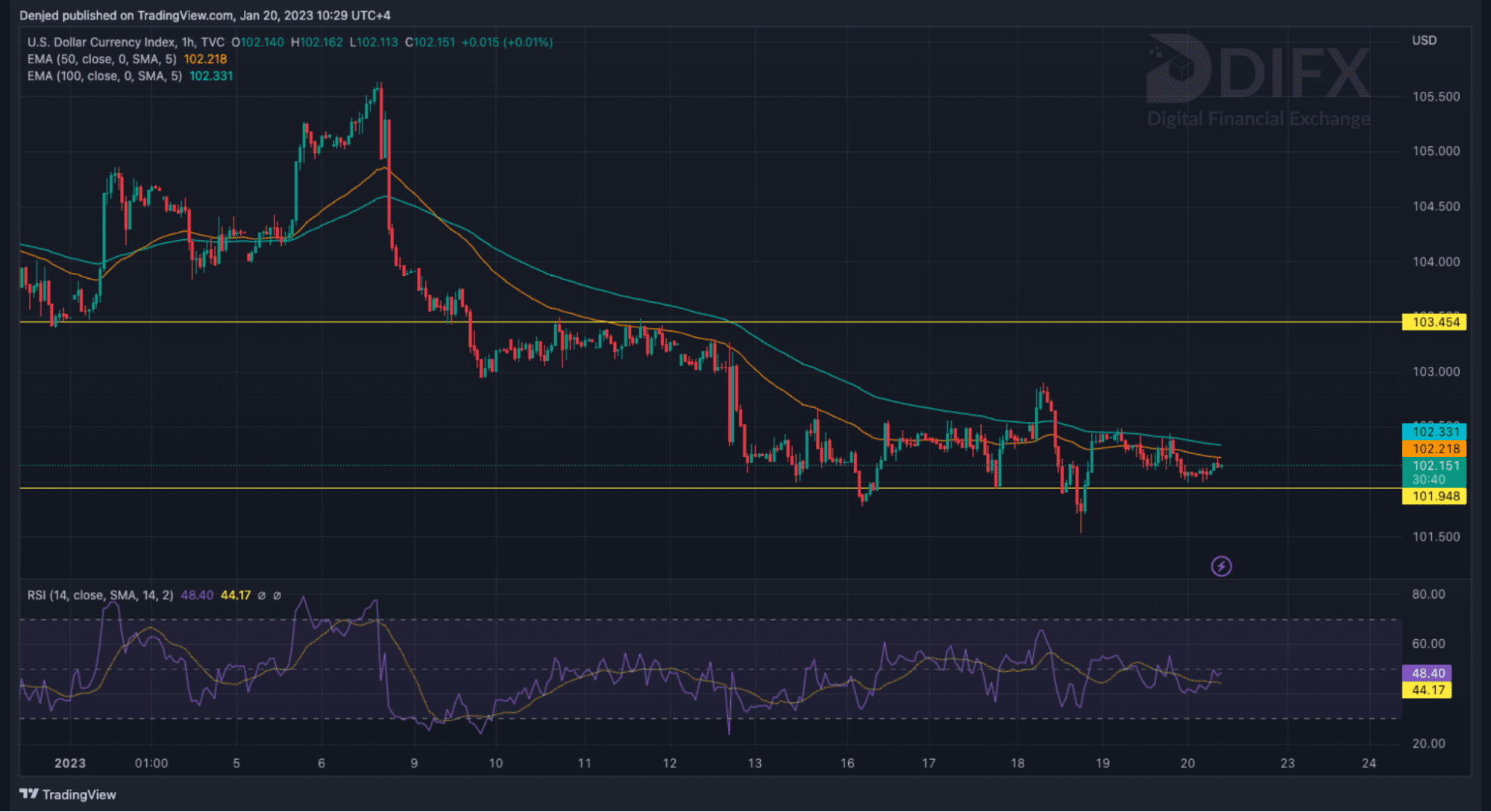Select the EMA 100 indicator legend

(104, 76)
